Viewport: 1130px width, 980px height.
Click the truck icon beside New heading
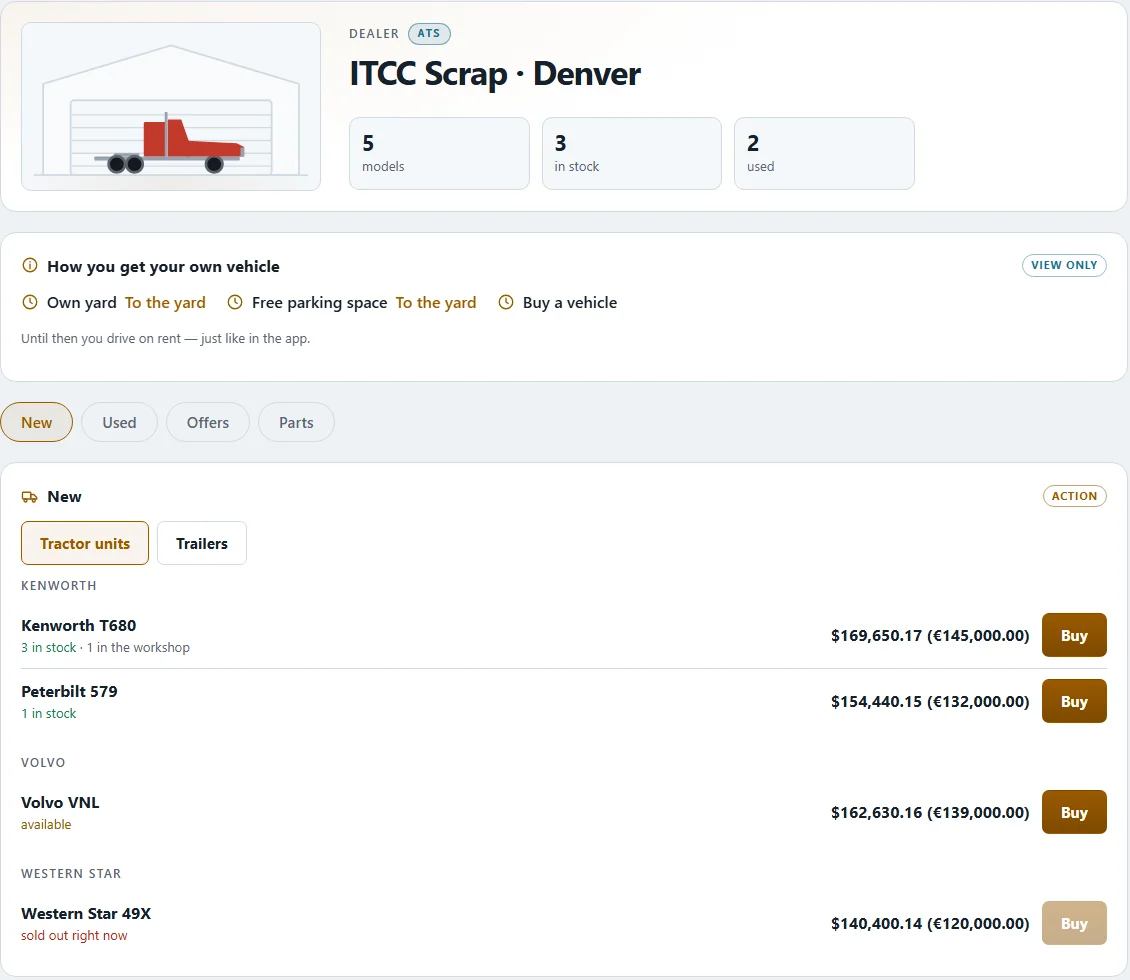click(30, 496)
